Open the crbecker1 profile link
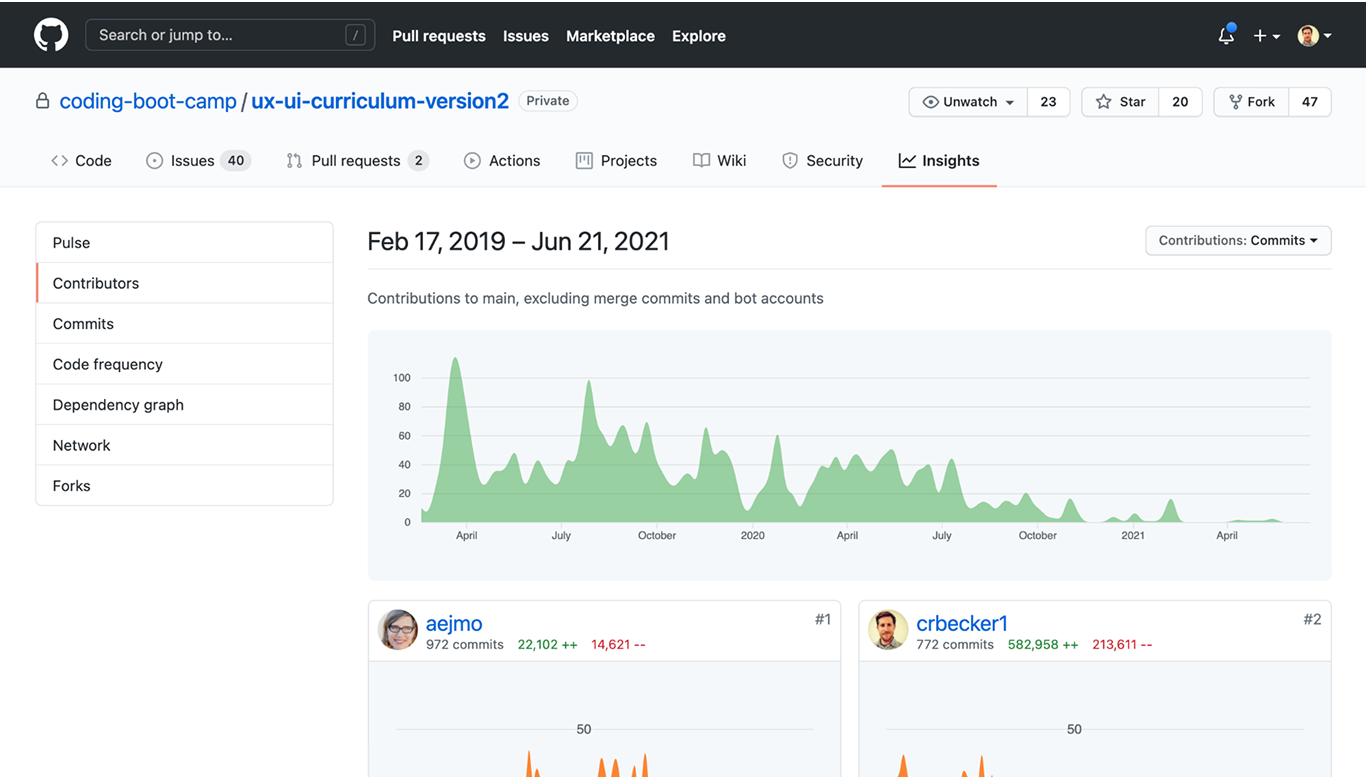This screenshot has height=777, width=1366. click(962, 623)
